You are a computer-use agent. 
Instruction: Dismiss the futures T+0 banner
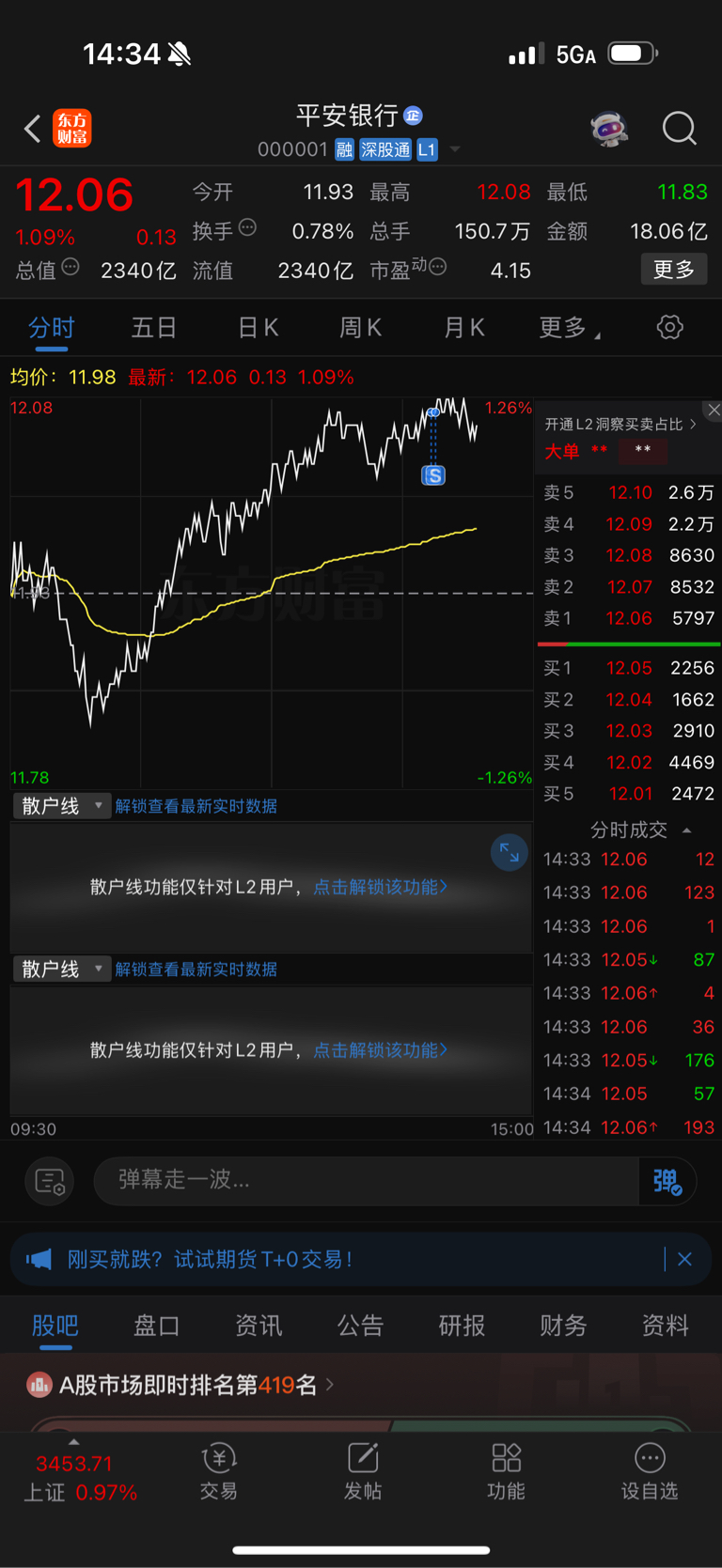(684, 1259)
